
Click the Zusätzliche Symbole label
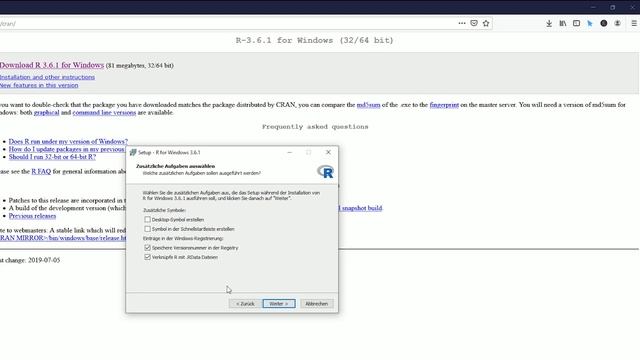click(164, 210)
